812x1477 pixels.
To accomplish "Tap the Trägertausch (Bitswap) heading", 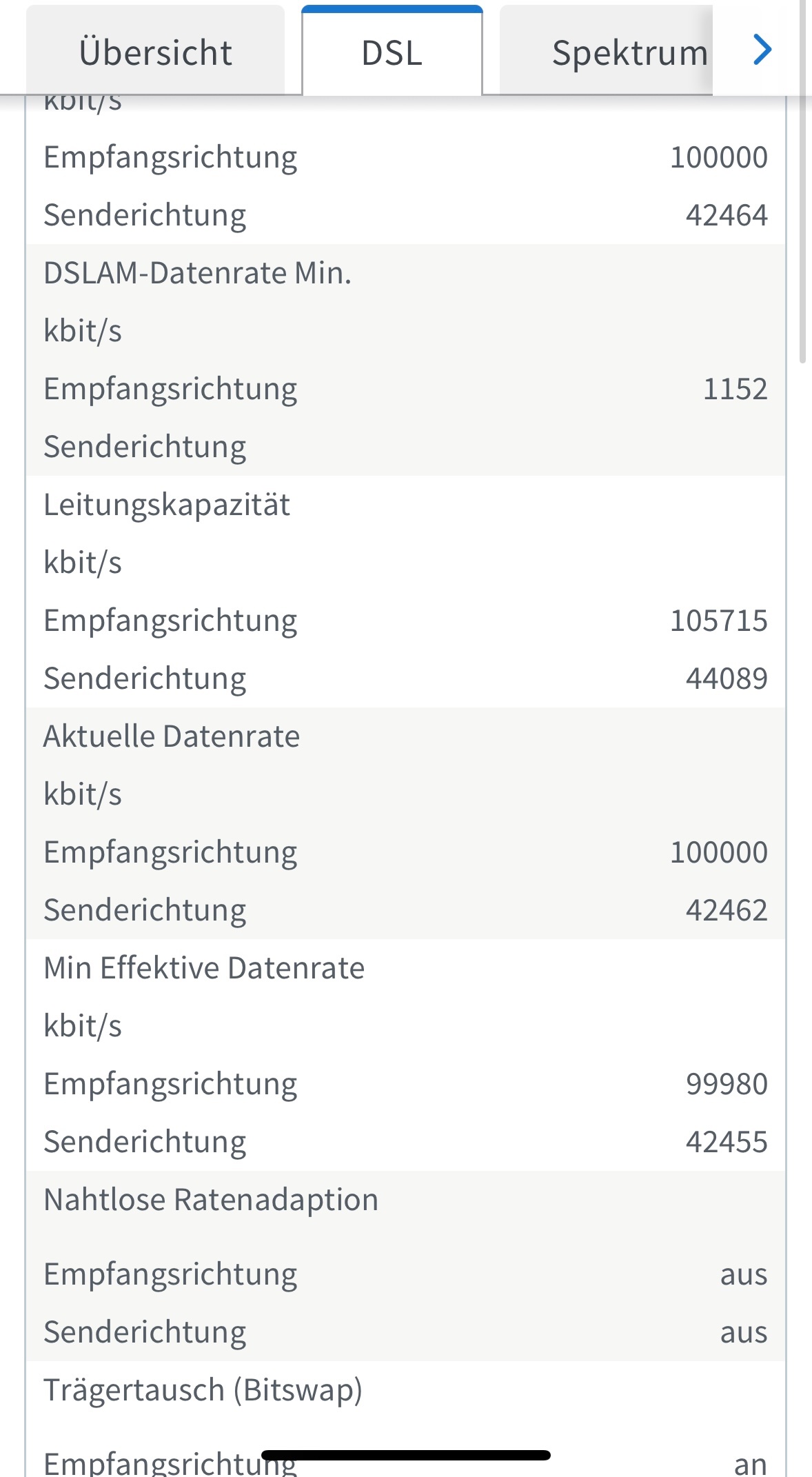I will coord(203,1390).
